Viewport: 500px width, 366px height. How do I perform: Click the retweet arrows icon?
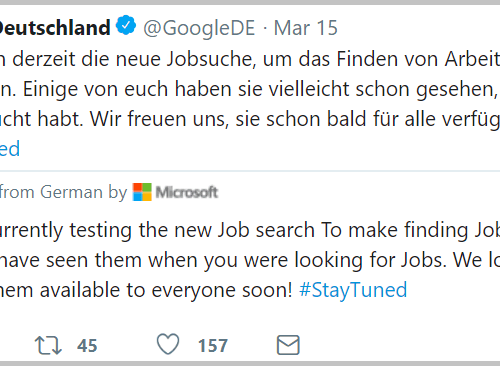coord(48,345)
